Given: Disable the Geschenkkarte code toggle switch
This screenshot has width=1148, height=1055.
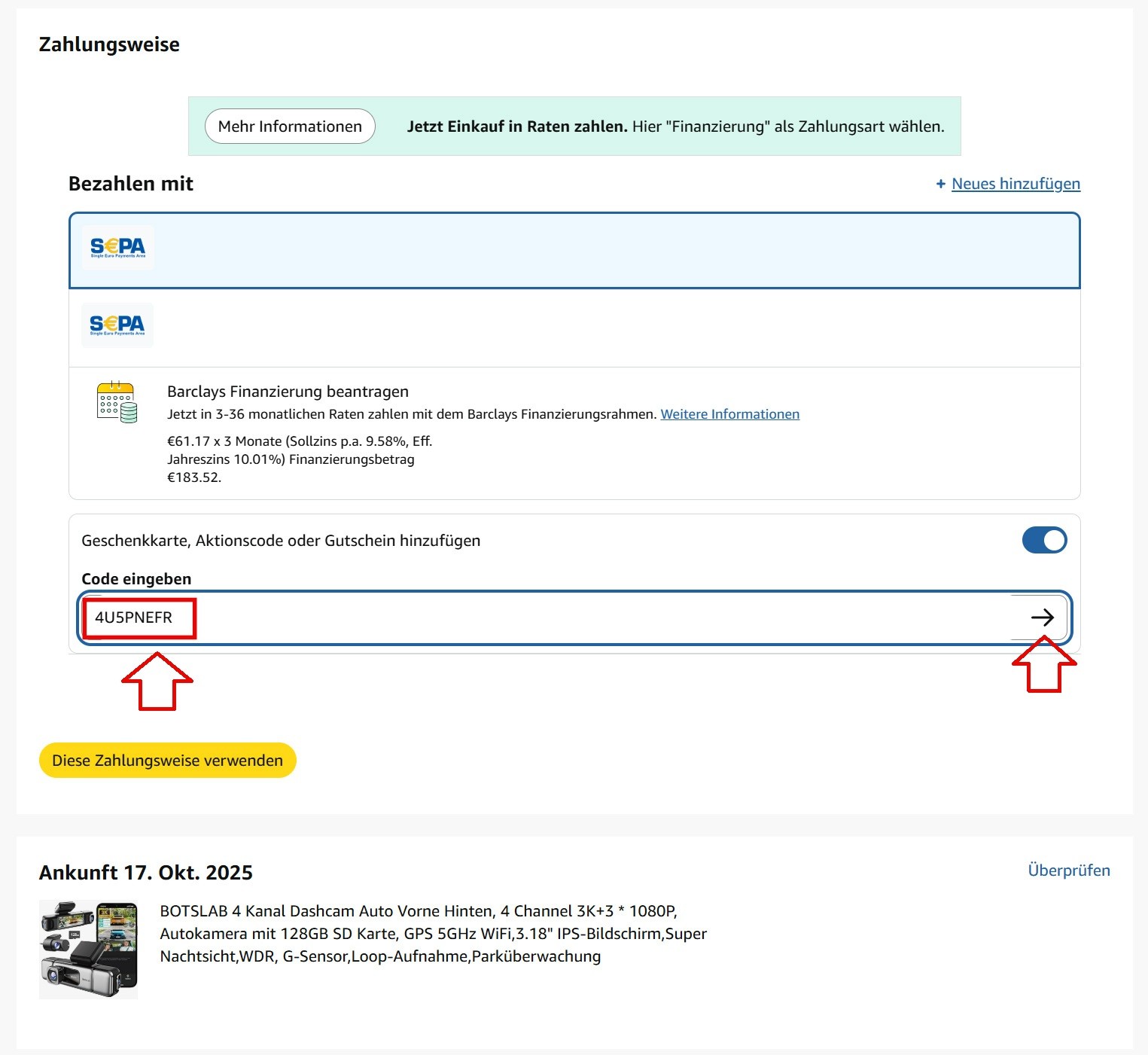Looking at the screenshot, I should coord(1043,540).
